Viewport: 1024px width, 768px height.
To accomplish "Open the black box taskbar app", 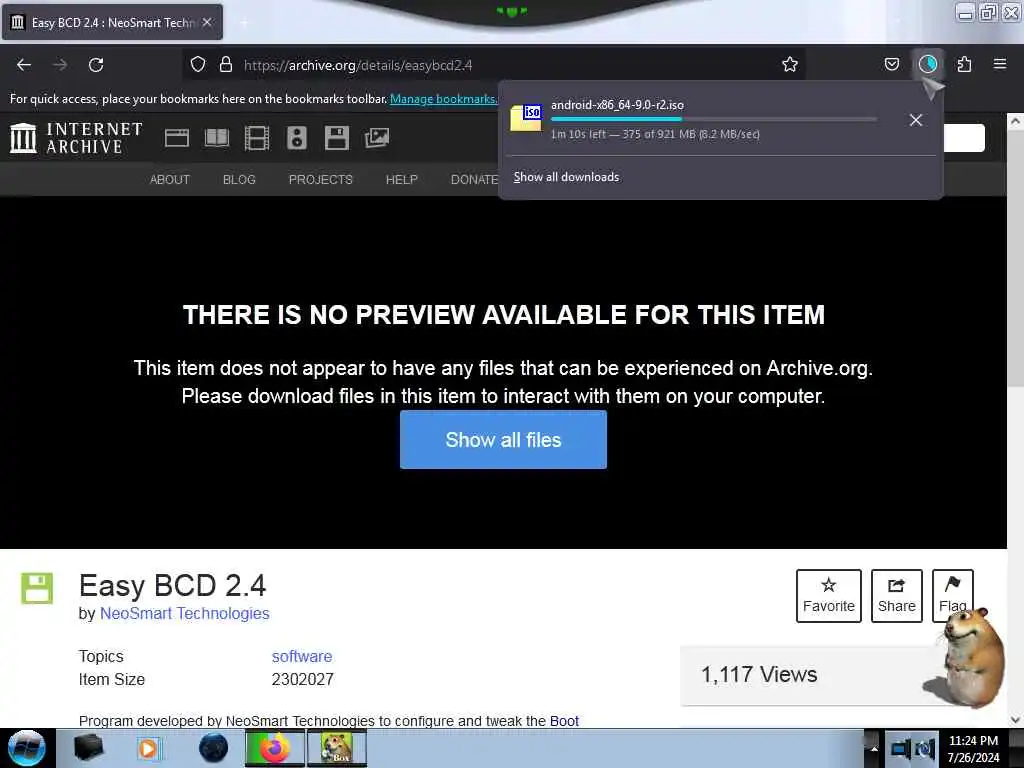I will 88,748.
